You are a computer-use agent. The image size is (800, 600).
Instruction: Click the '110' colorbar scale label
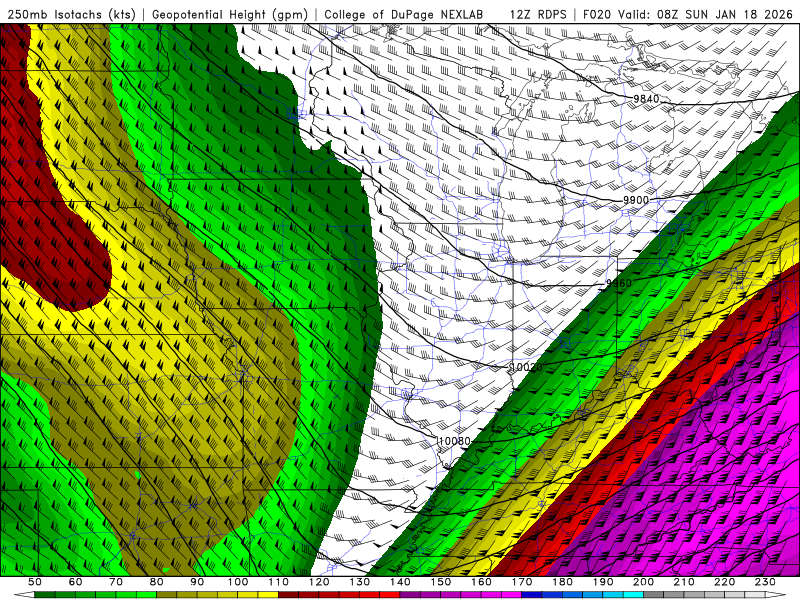coord(278,582)
